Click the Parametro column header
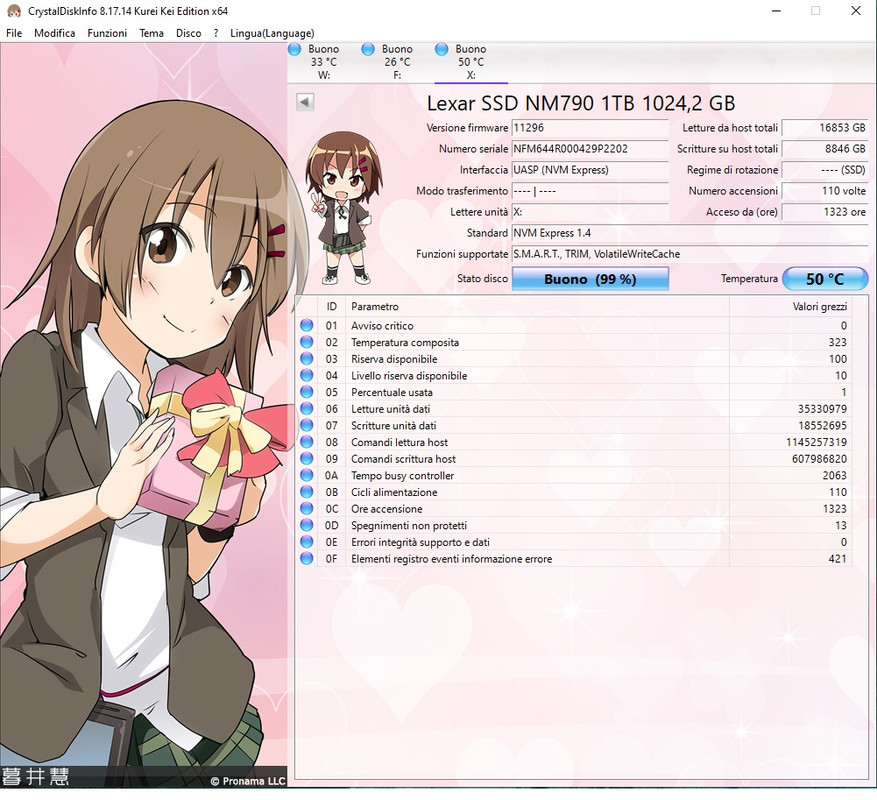This screenshot has width=877, height=800. tap(537, 307)
